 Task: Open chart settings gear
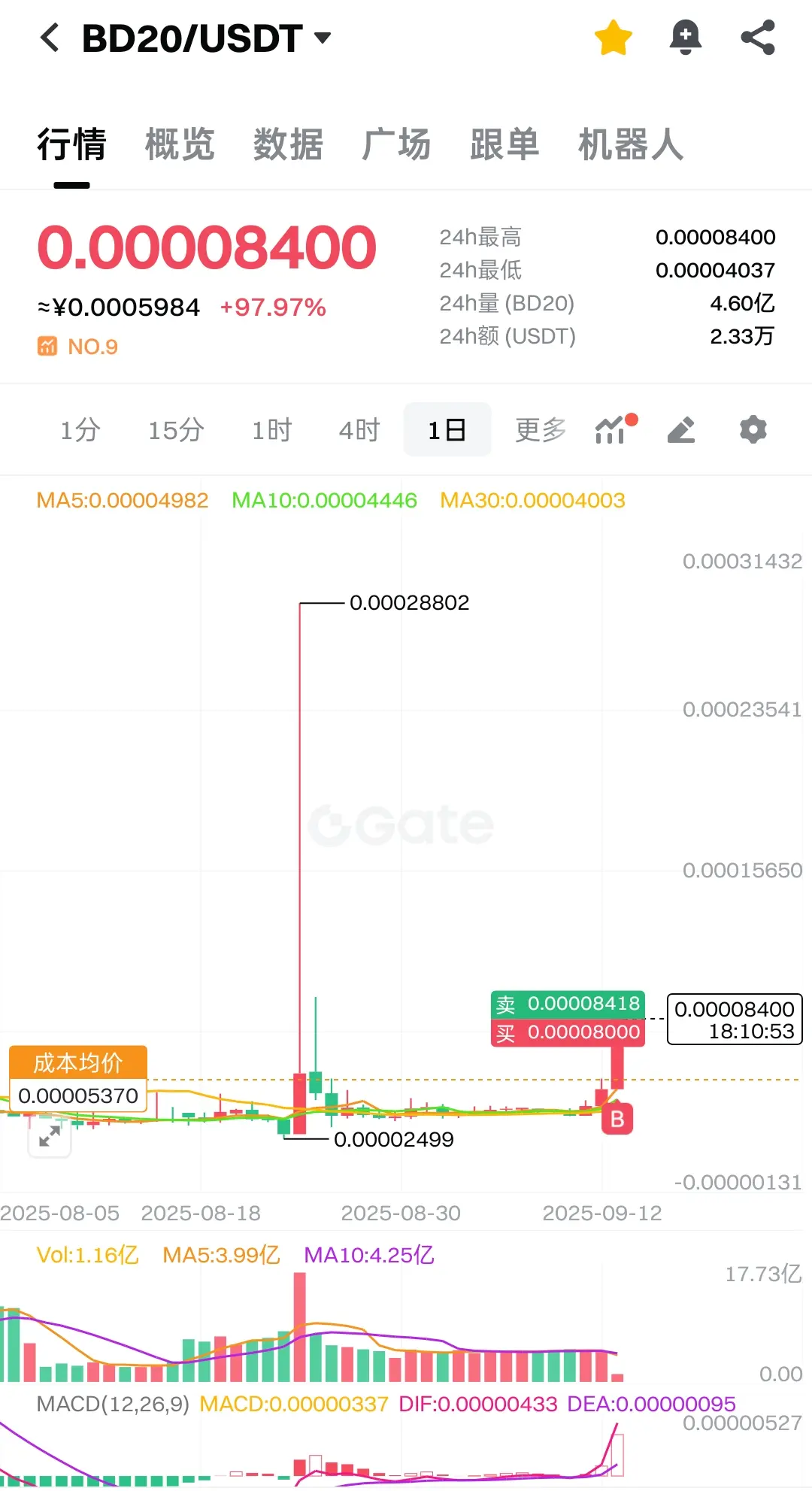coord(753,429)
